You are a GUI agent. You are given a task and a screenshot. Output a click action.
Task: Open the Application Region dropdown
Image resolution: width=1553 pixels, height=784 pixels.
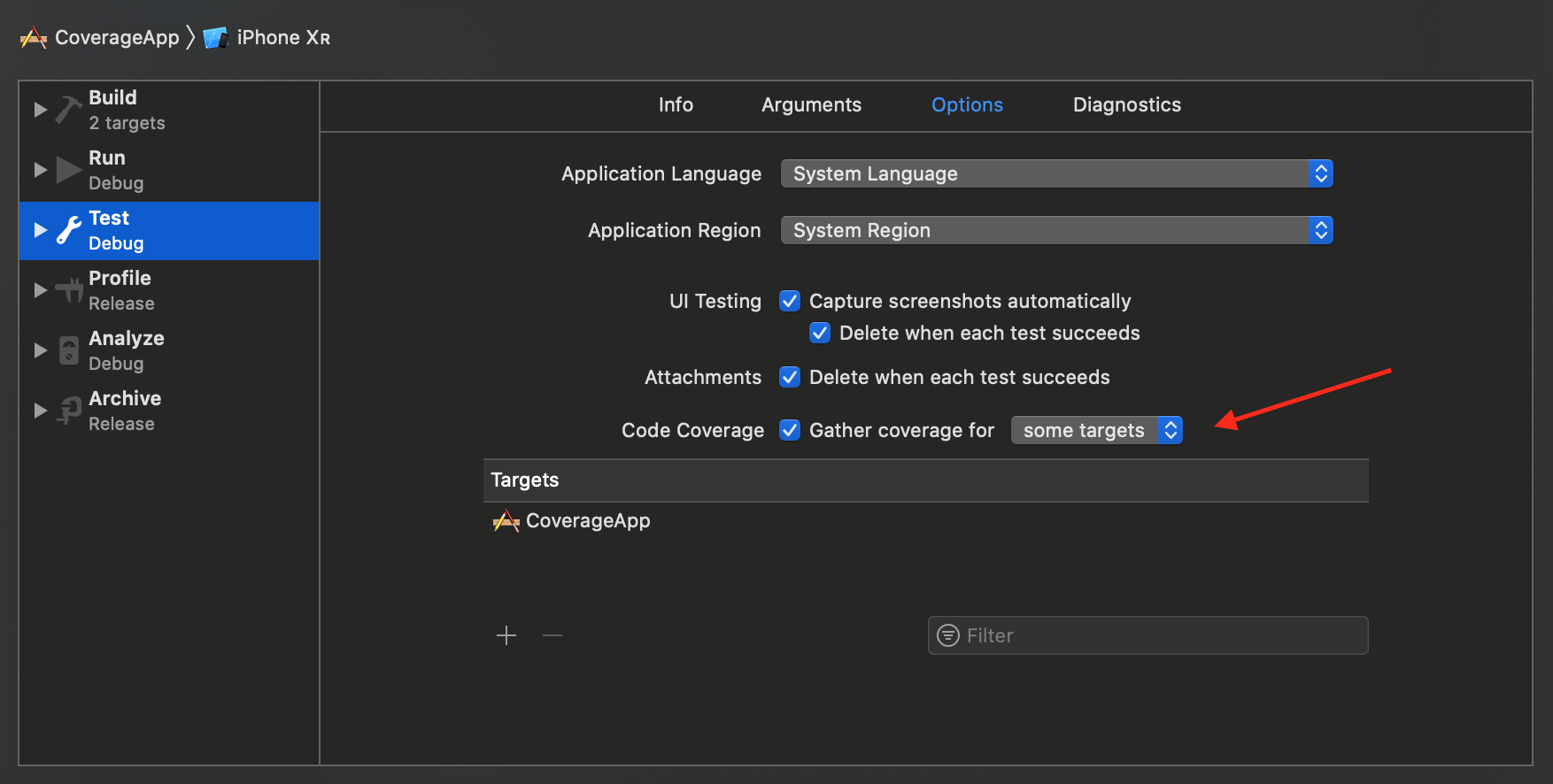coord(1056,230)
